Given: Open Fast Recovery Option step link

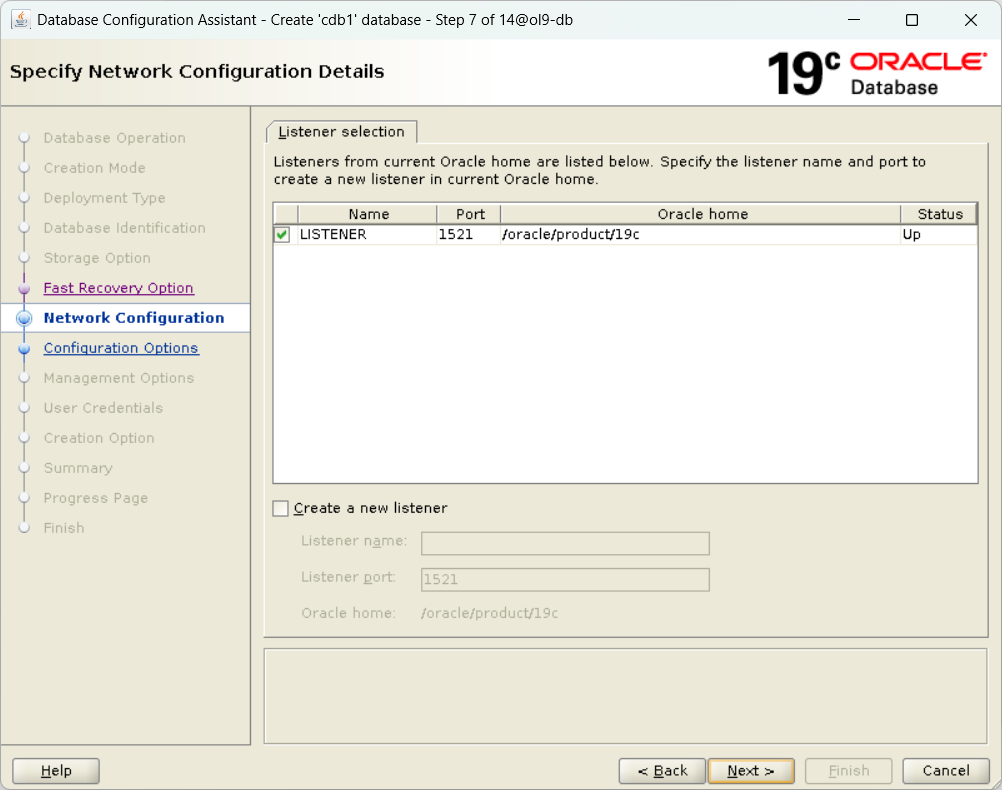Looking at the screenshot, I should [x=118, y=288].
